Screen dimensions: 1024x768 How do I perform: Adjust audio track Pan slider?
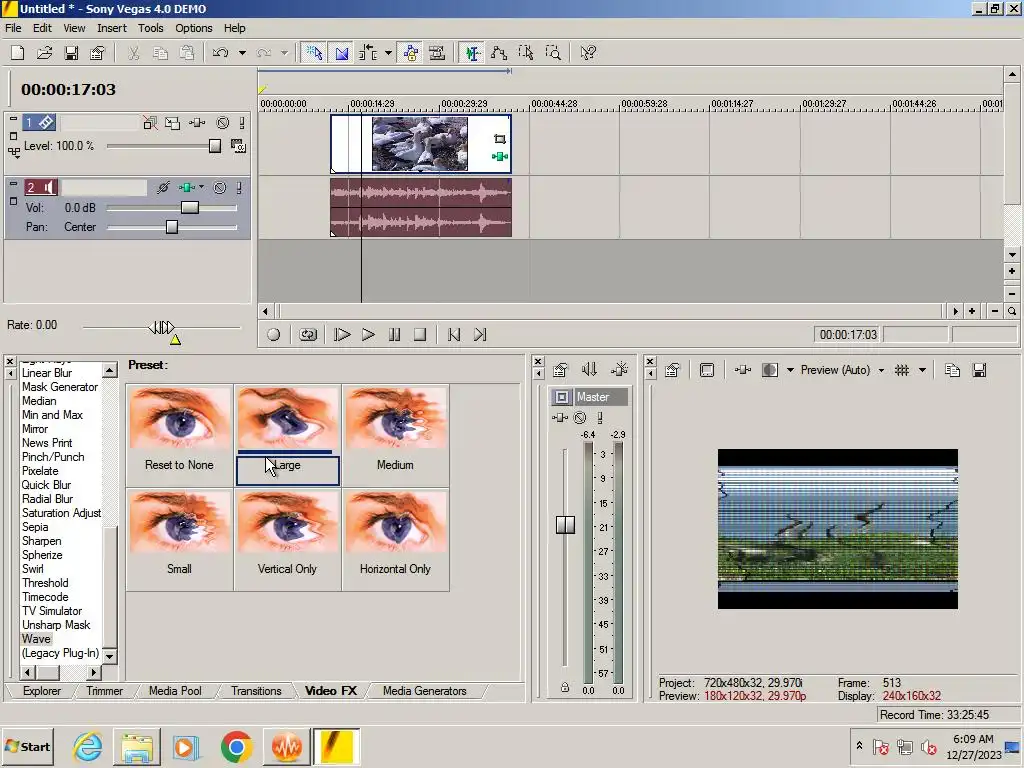(x=172, y=227)
